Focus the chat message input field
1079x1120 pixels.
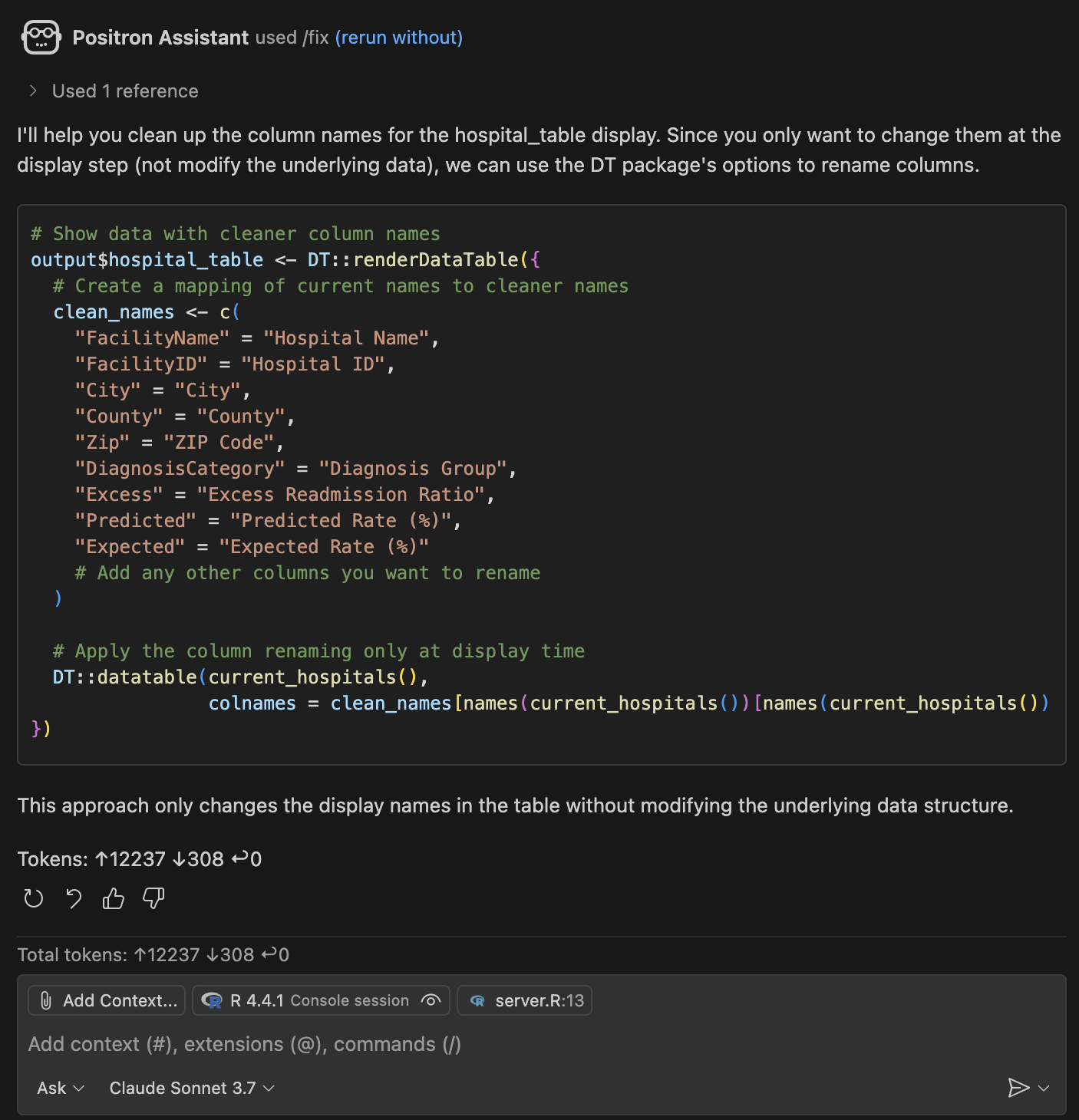point(460,1045)
